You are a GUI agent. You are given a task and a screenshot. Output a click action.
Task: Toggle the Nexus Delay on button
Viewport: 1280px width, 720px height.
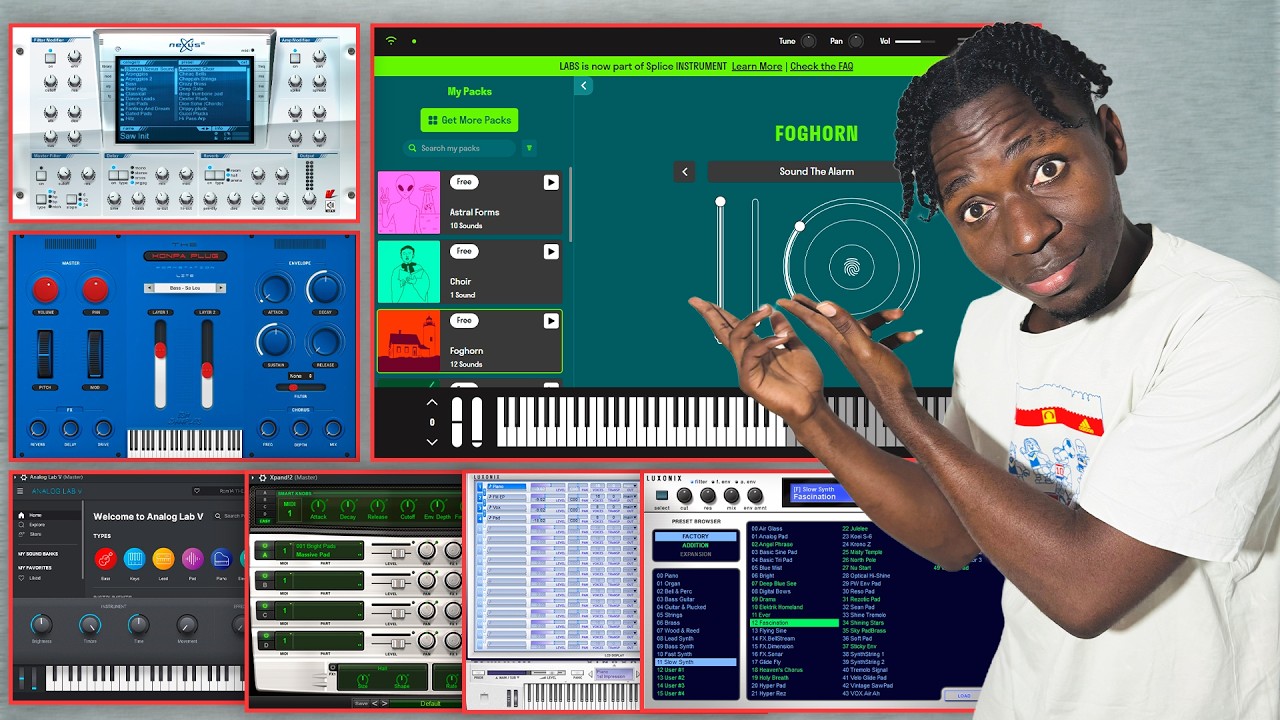(x=112, y=174)
